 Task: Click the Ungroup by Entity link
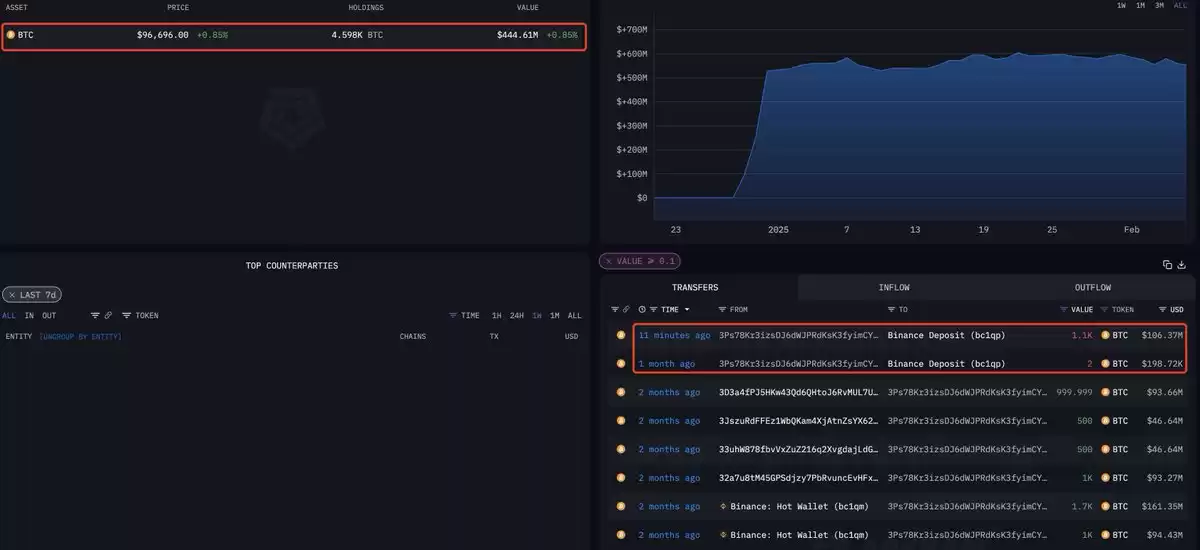tap(80, 337)
